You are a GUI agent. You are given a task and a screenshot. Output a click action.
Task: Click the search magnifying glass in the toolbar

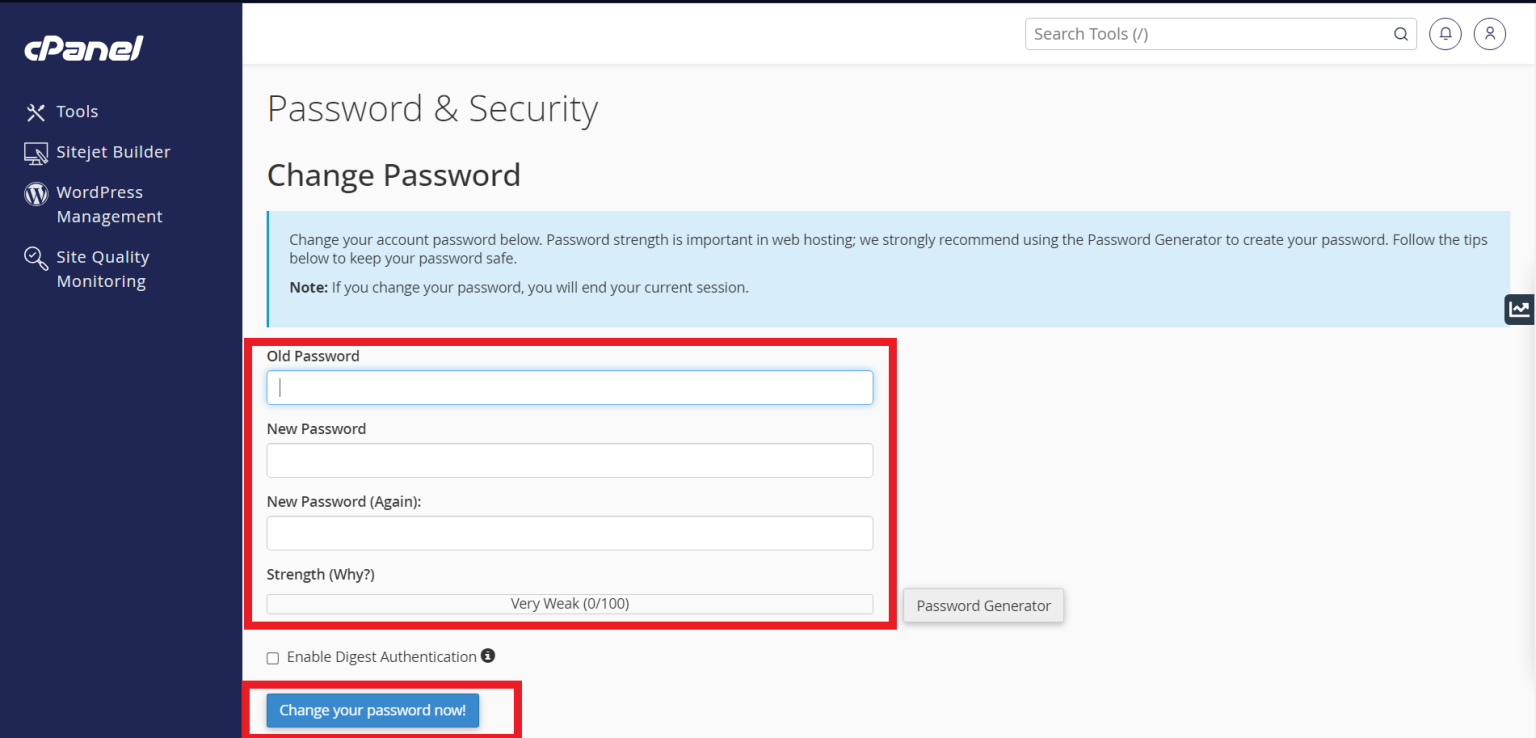point(1400,33)
